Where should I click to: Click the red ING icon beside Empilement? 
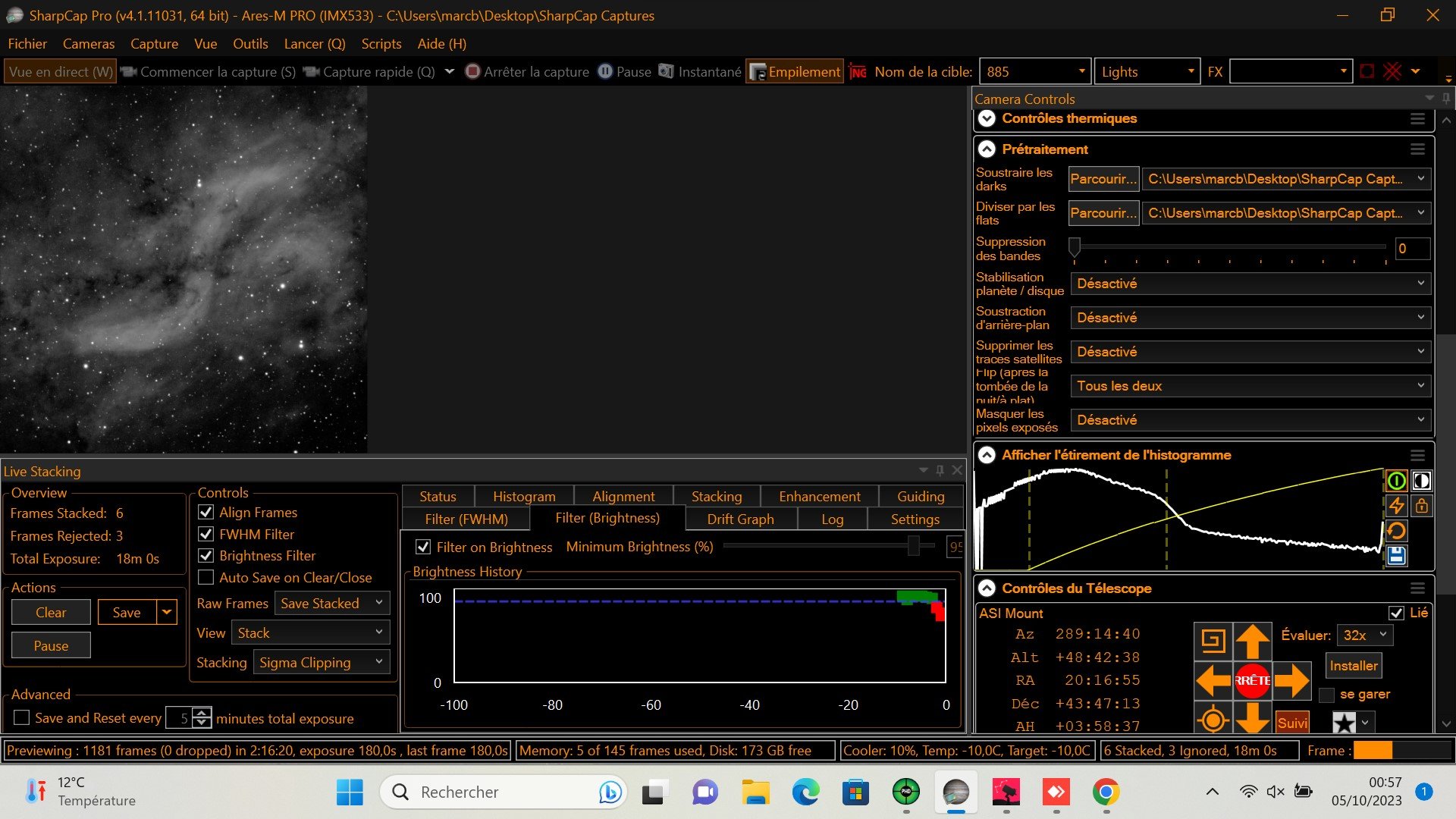[x=858, y=72]
